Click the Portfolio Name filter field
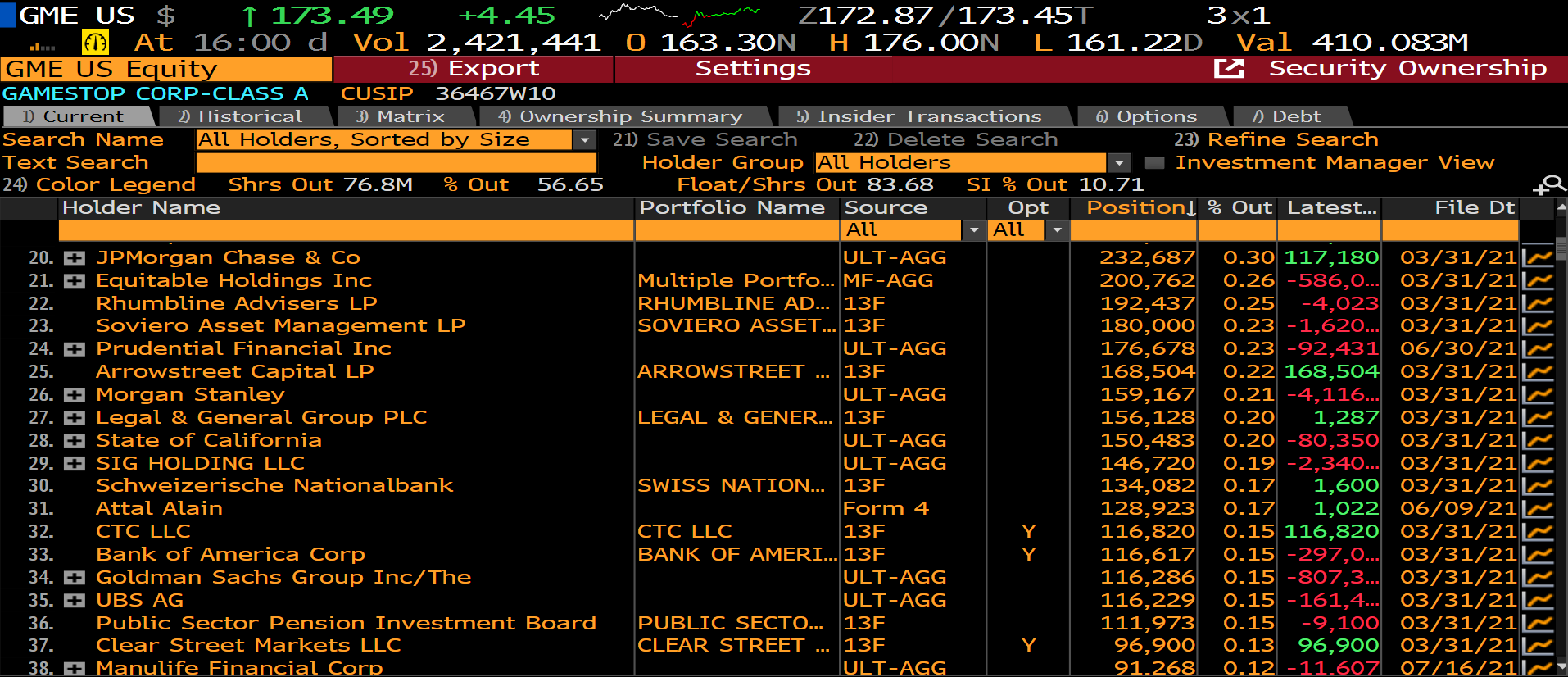The height and width of the screenshot is (677, 1568). 737,230
